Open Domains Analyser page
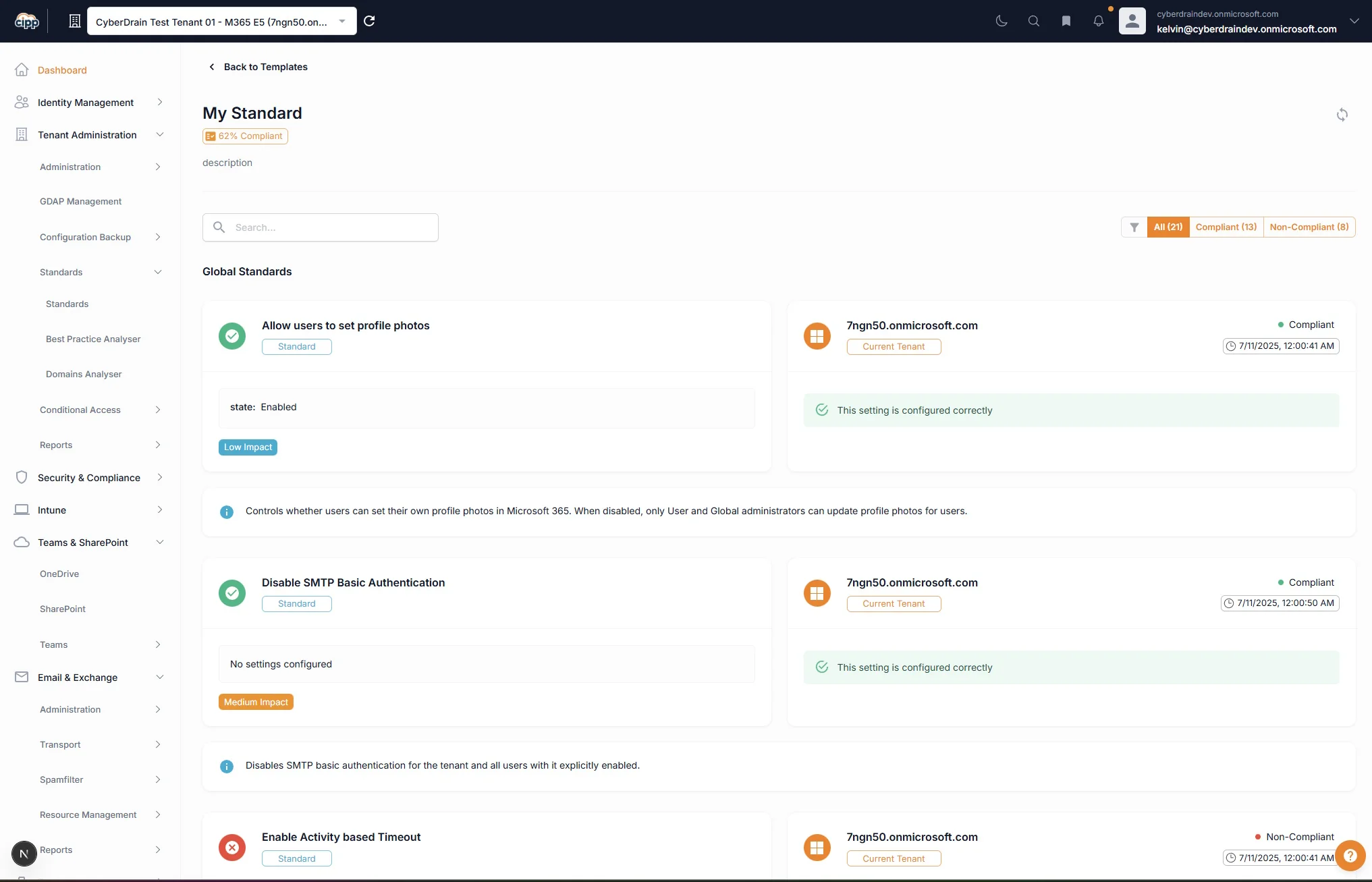Viewport: 1372px width, 882px height. (84, 374)
